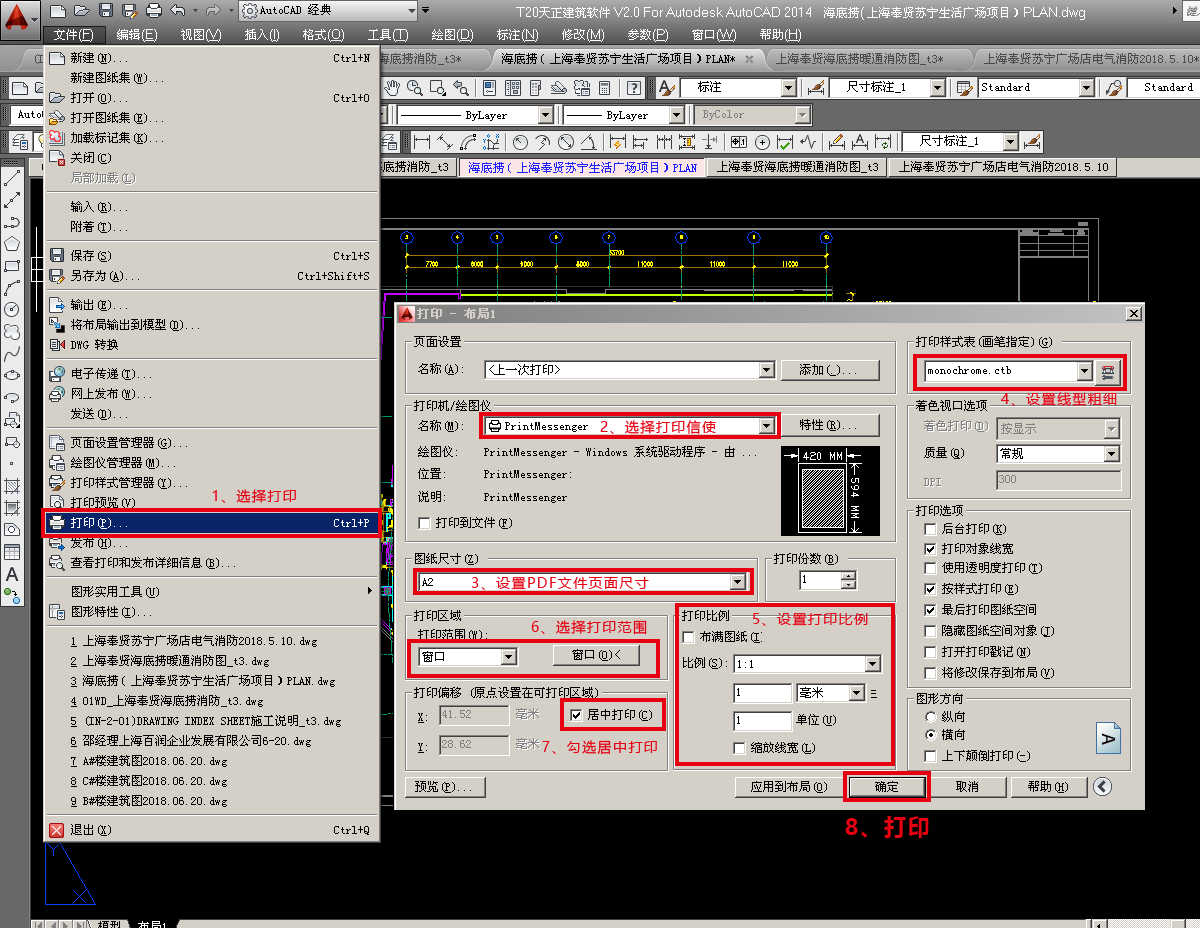Select 横向 orientation radio button

(931, 735)
